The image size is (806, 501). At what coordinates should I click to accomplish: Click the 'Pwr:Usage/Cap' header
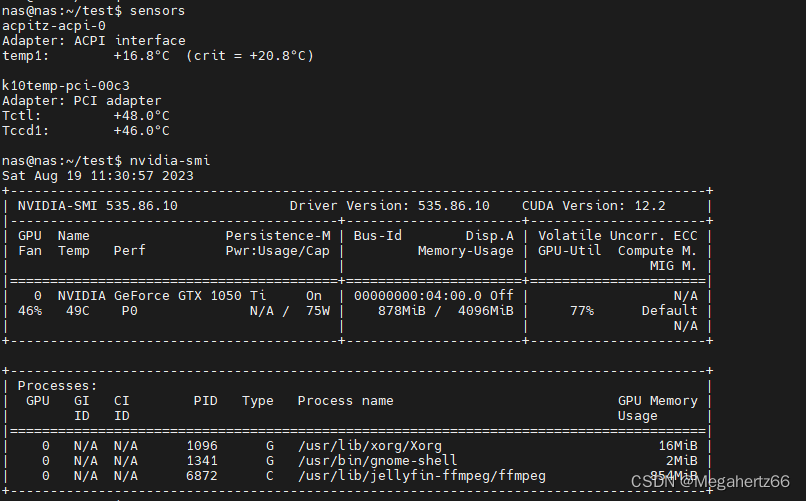coord(278,251)
